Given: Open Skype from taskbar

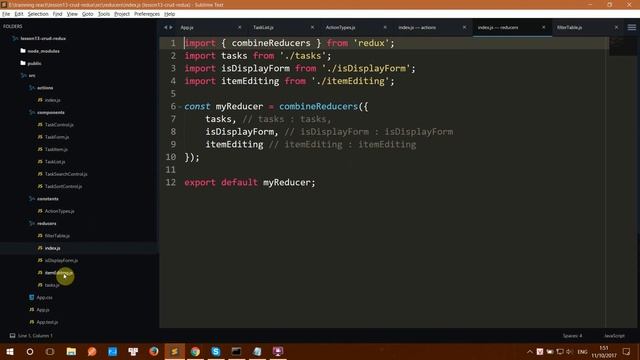Looking at the screenshot, I should 216,351.
